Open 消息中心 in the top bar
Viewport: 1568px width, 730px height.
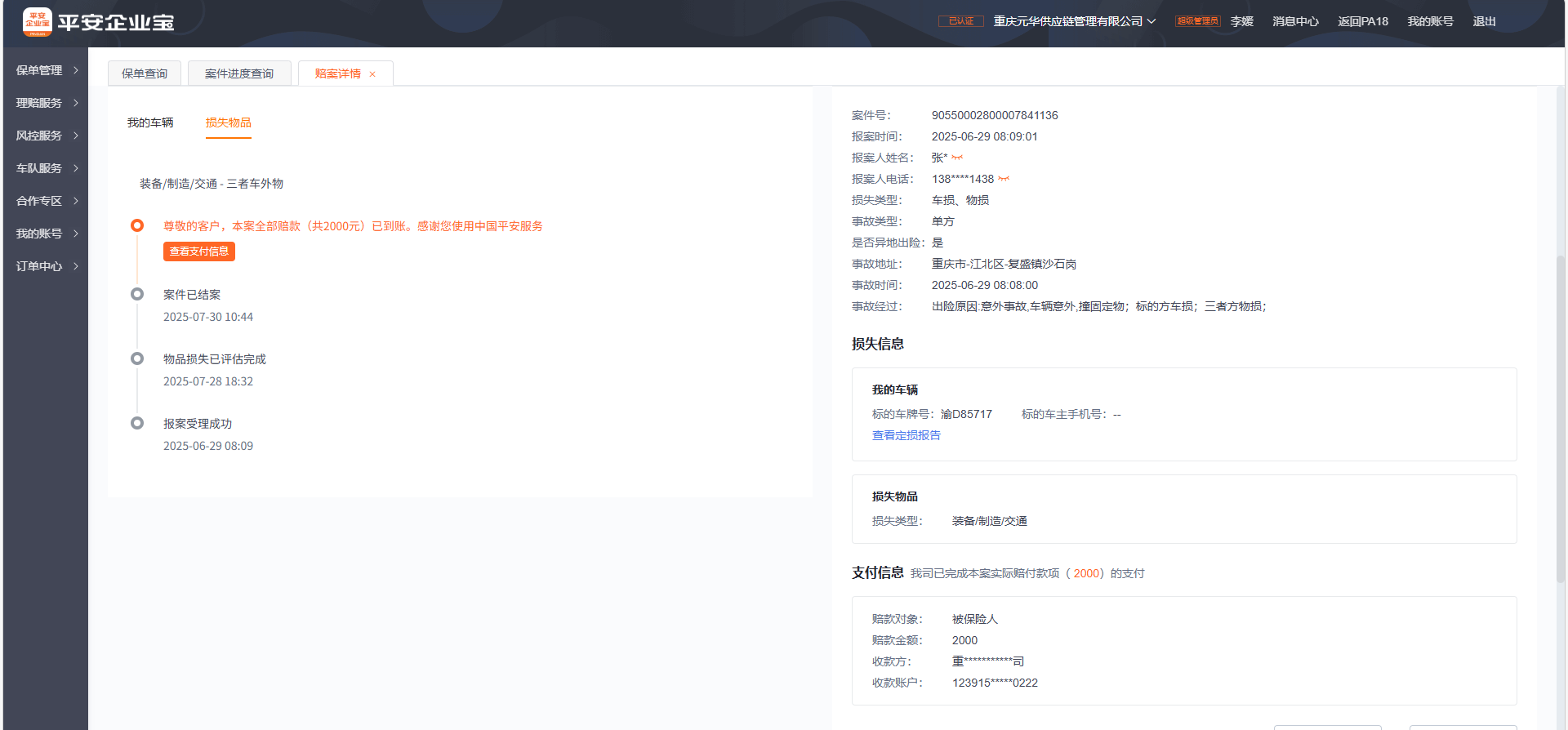click(x=1295, y=21)
